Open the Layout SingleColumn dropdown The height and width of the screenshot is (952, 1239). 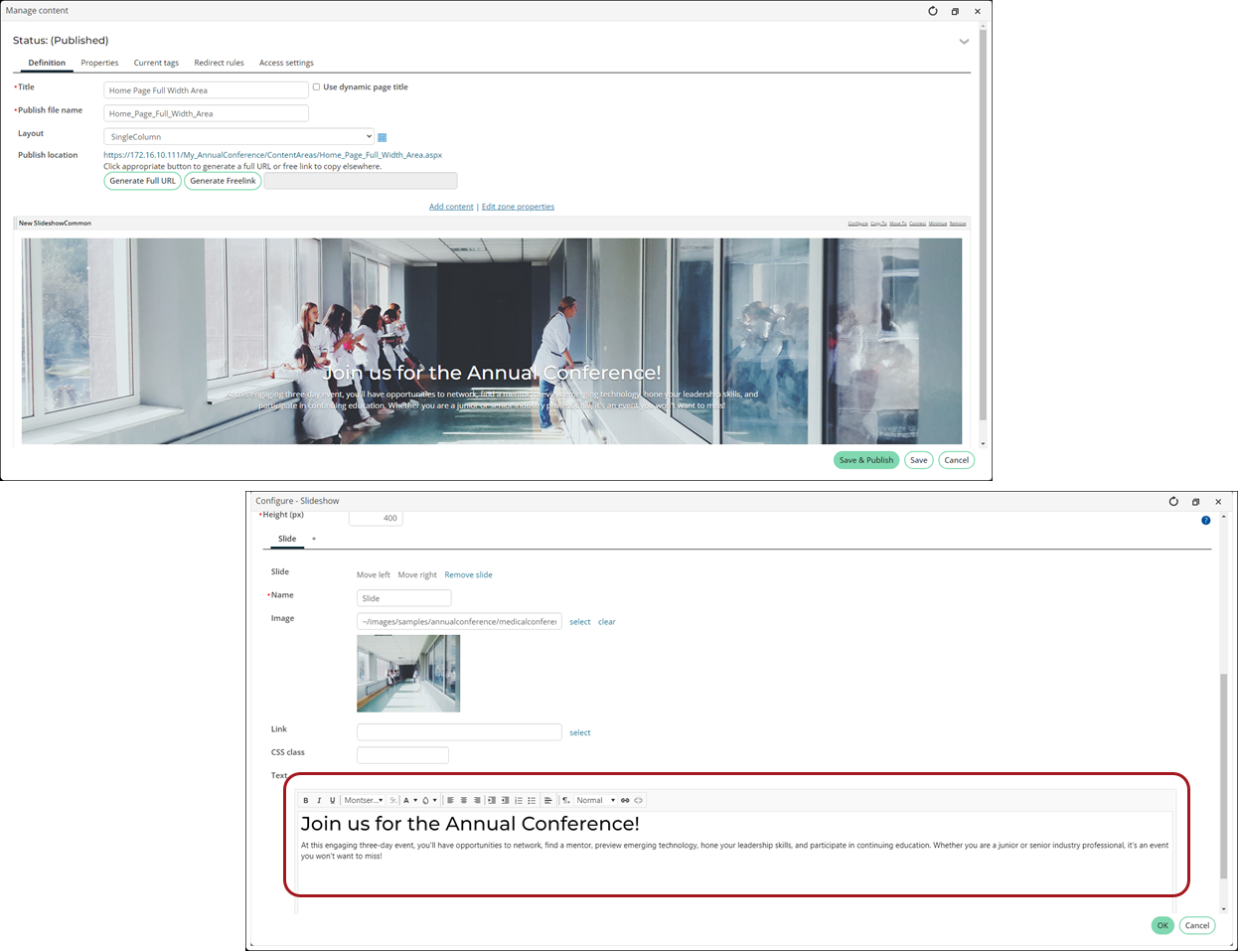[238, 136]
